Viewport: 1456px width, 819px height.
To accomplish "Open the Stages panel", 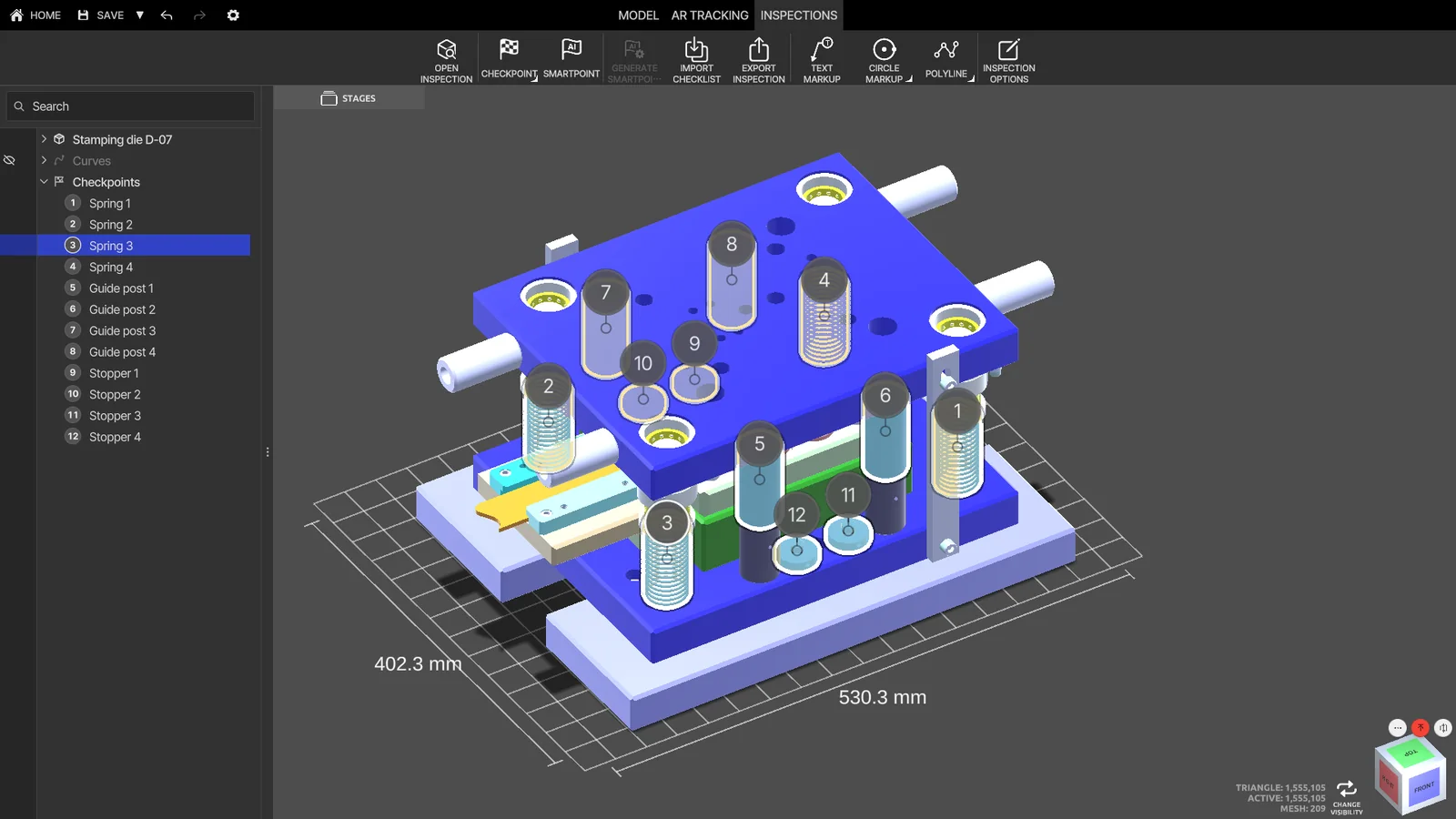I will click(349, 98).
